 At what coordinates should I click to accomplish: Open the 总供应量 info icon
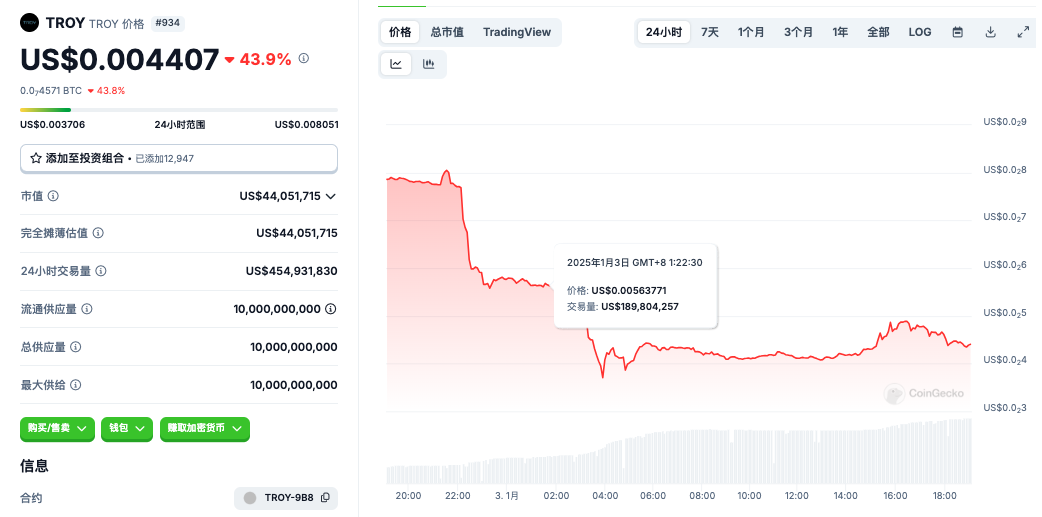point(76,347)
